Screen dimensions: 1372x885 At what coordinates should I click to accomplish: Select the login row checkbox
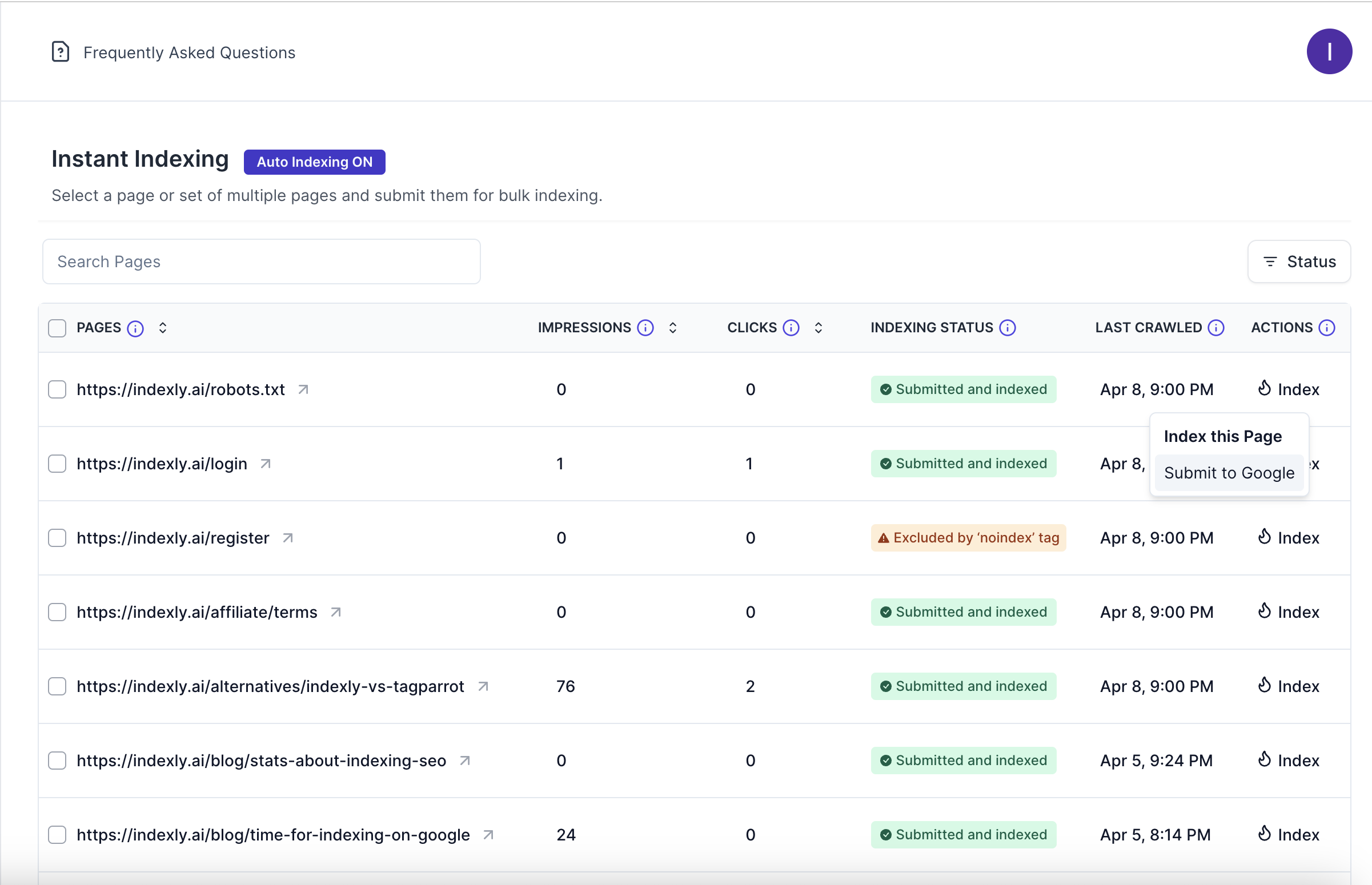(57, 464)
